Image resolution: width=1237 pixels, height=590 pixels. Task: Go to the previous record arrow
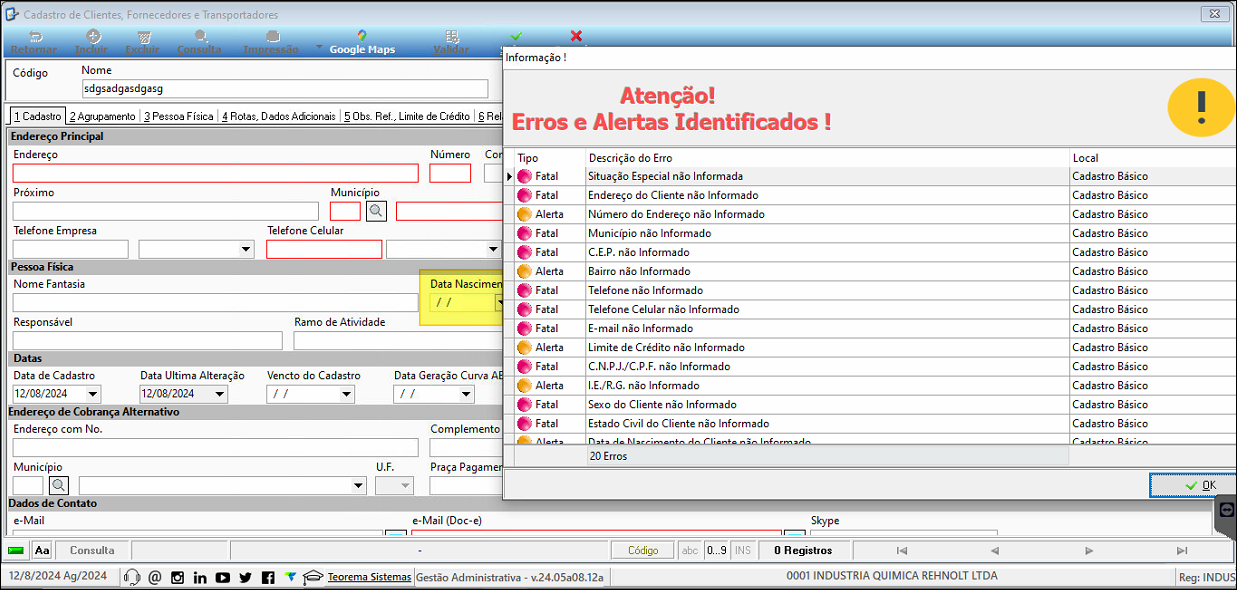point(994,550)
